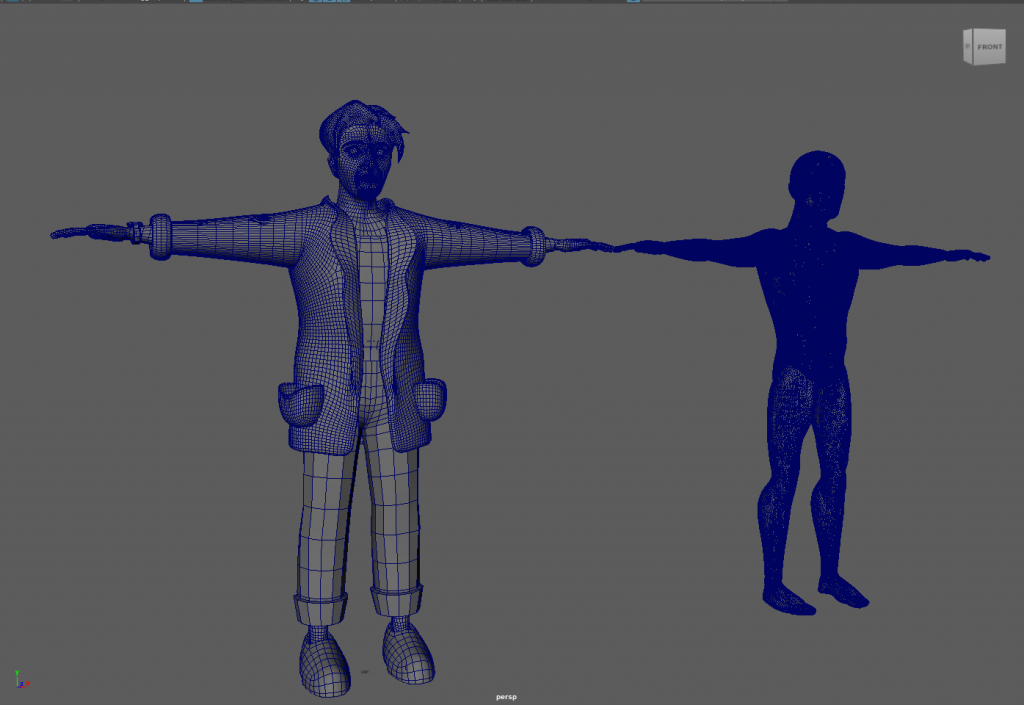
Task: Select the blue body mesh's far-right hand
Action: (x=968, y=256)
